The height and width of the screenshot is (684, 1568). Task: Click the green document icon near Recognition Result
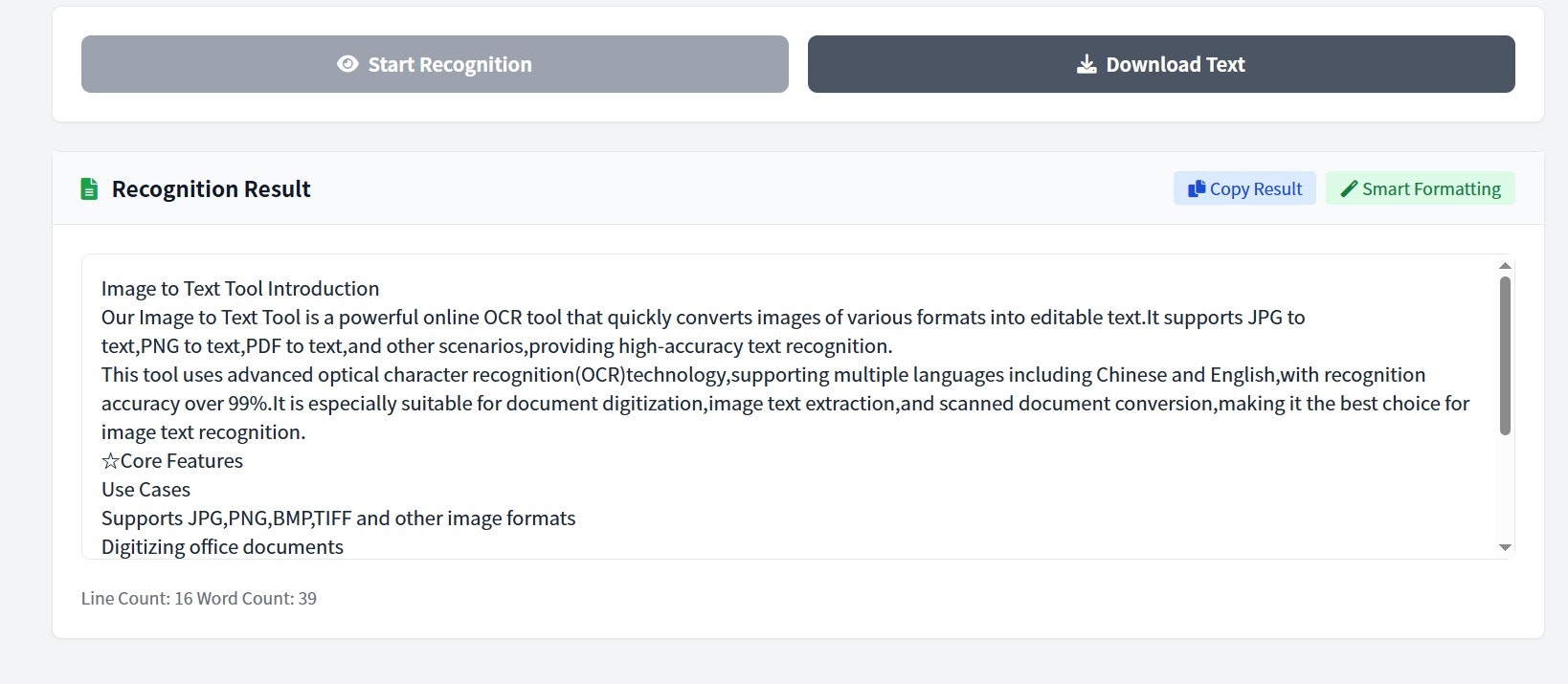pos(88,188)
